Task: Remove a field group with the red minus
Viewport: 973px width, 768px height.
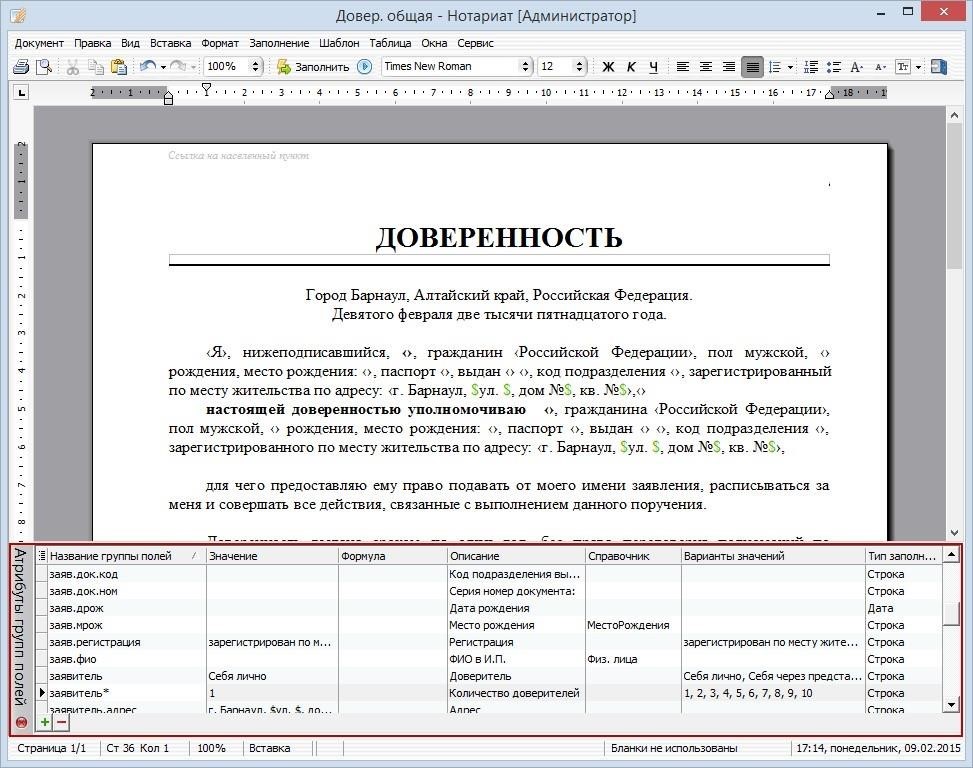Action: pos(61,721)
